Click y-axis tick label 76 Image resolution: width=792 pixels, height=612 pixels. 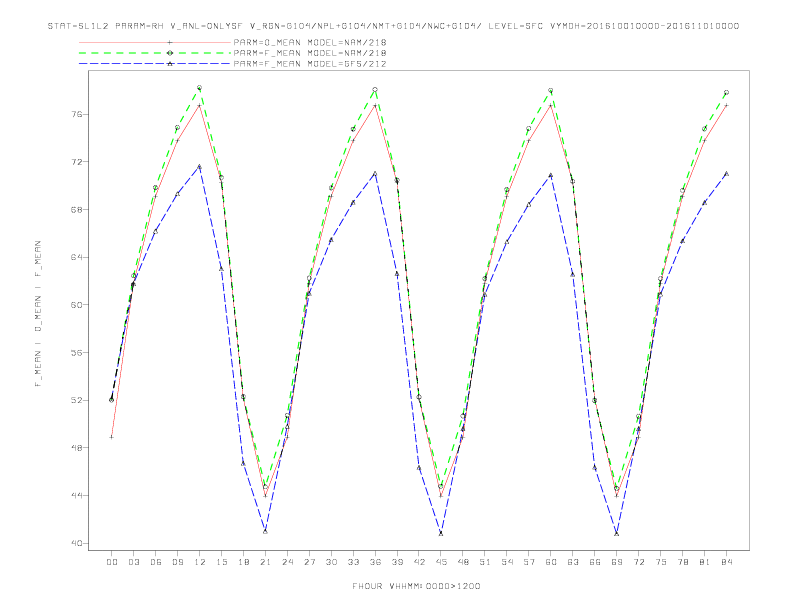point(78,115)
